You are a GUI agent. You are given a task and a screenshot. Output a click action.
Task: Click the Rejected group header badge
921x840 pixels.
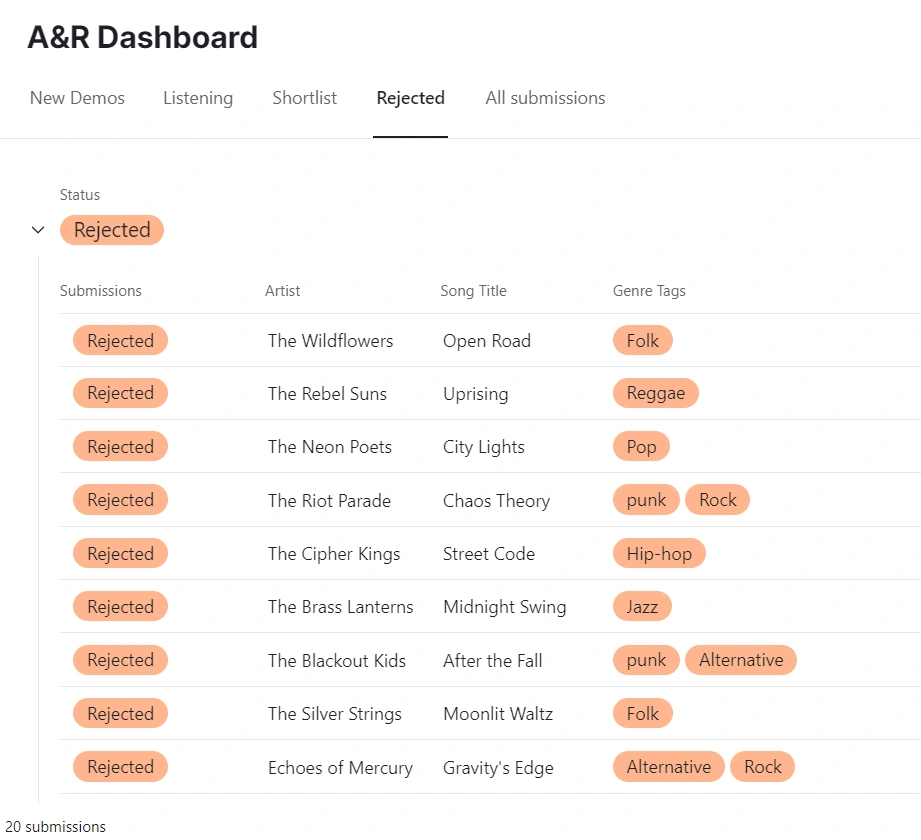112,230
